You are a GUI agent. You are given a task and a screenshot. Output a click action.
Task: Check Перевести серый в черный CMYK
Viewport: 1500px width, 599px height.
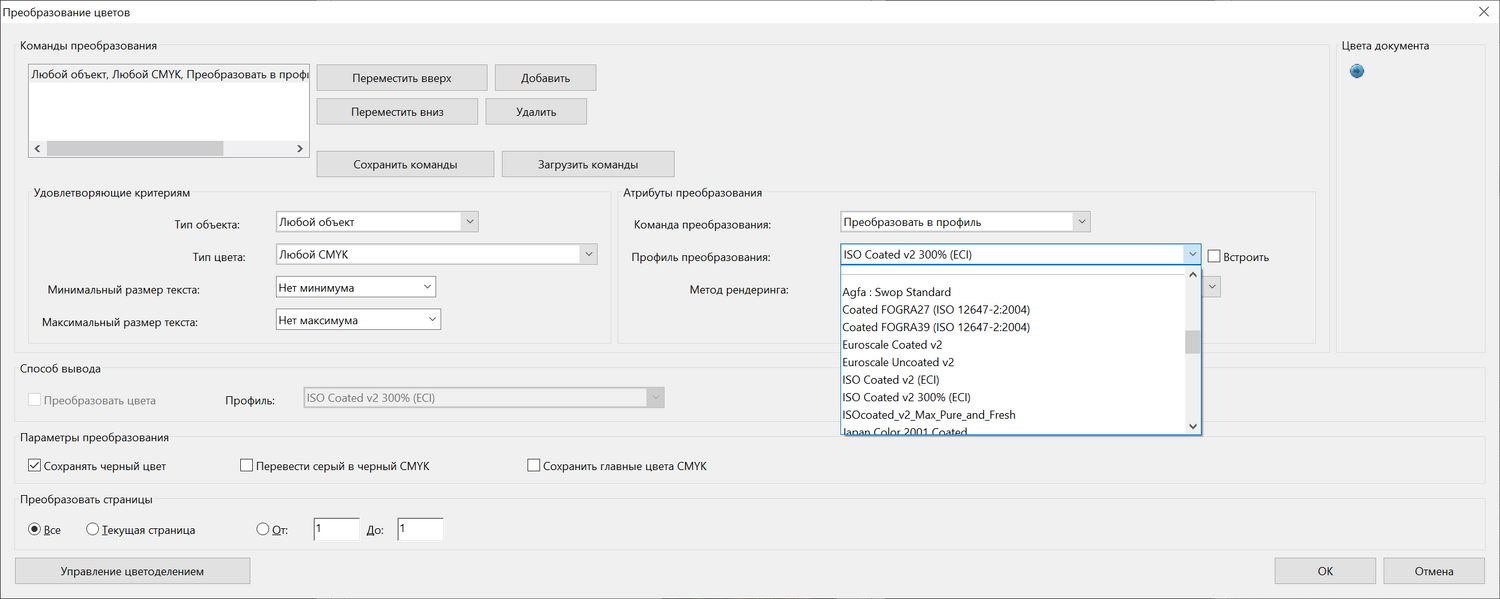[x=247, y=465]
